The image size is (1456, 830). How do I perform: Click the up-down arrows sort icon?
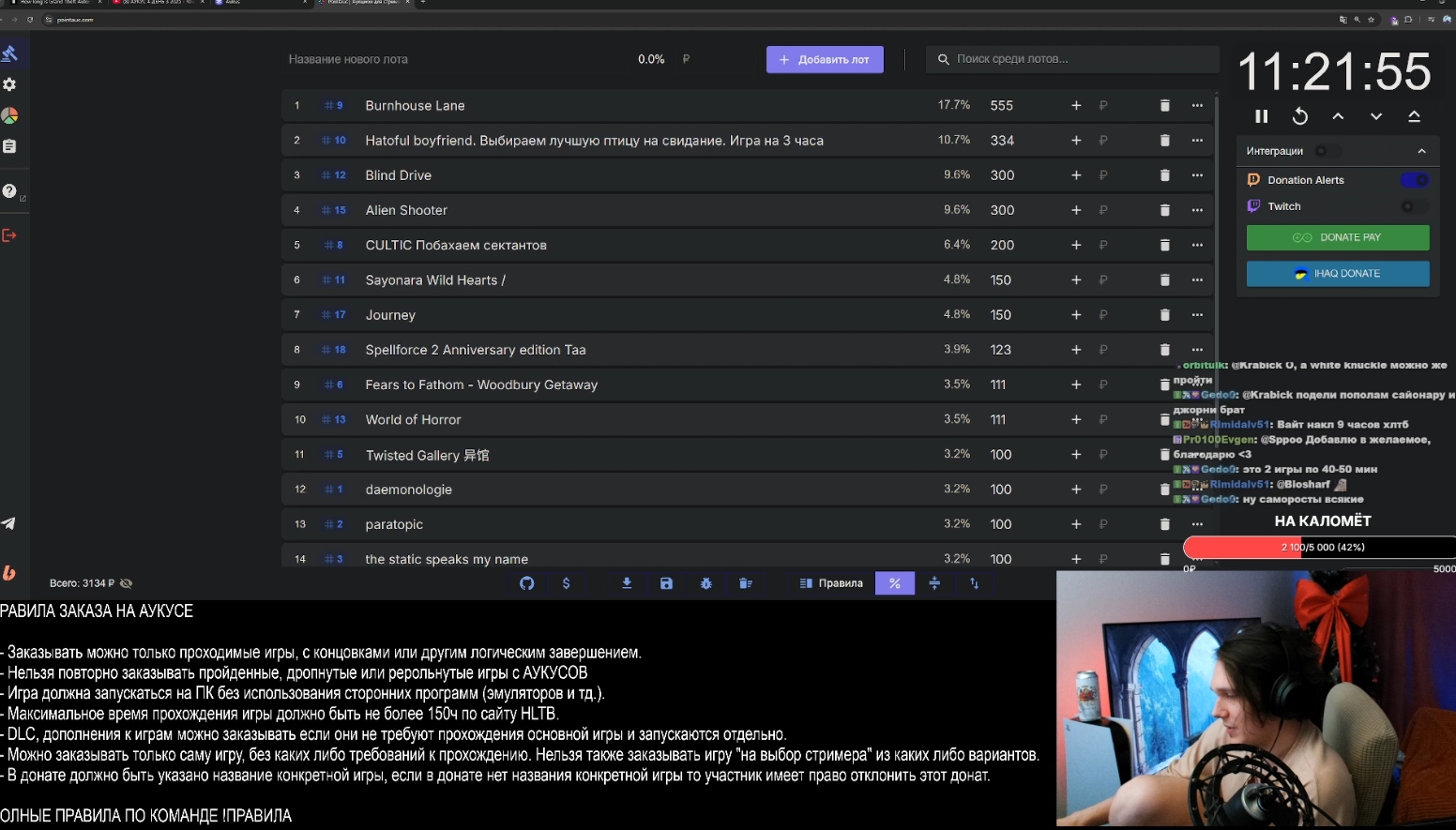pyautogui.click(x=974, y=583)
